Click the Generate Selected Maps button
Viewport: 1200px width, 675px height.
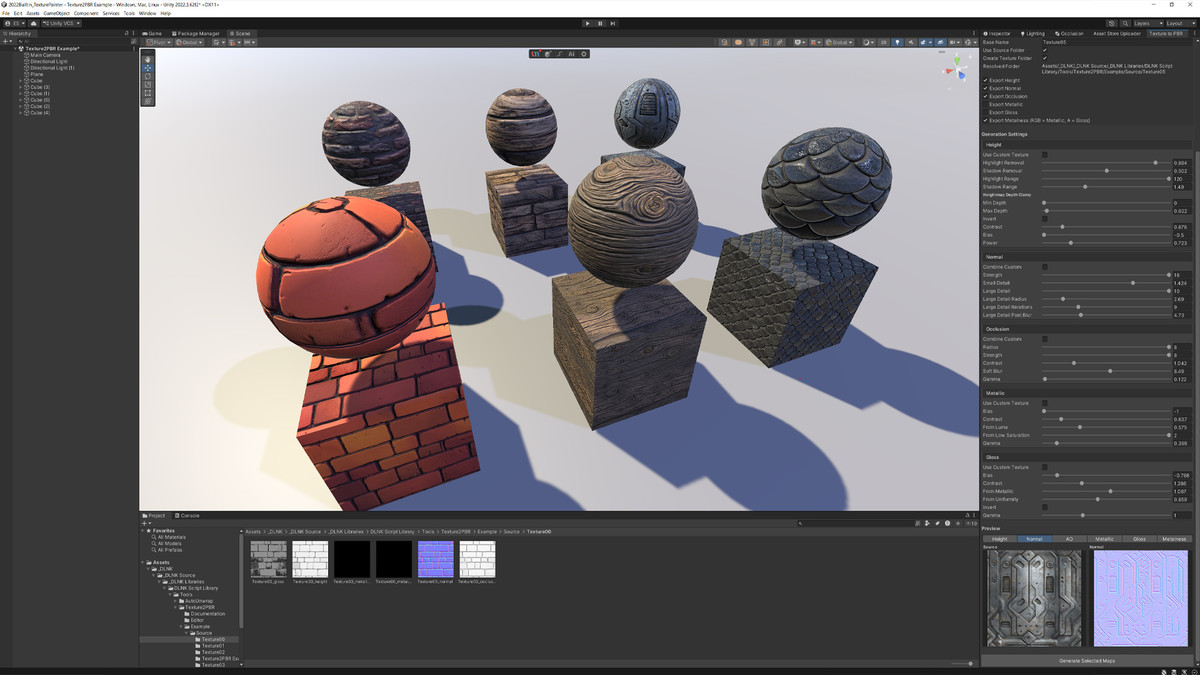[x=1088, y=660]
